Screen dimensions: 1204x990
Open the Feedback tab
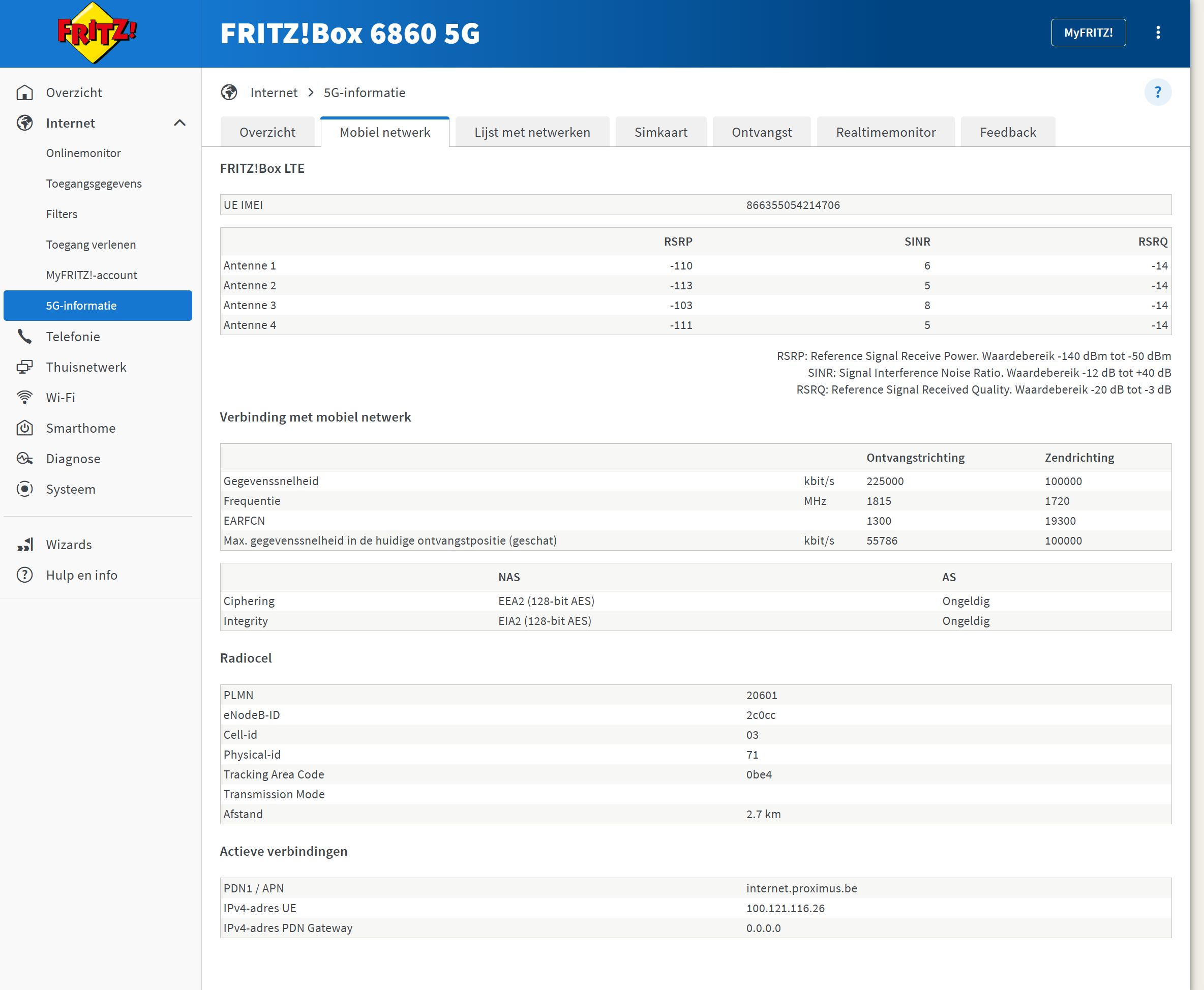(x=1008, y=132)
